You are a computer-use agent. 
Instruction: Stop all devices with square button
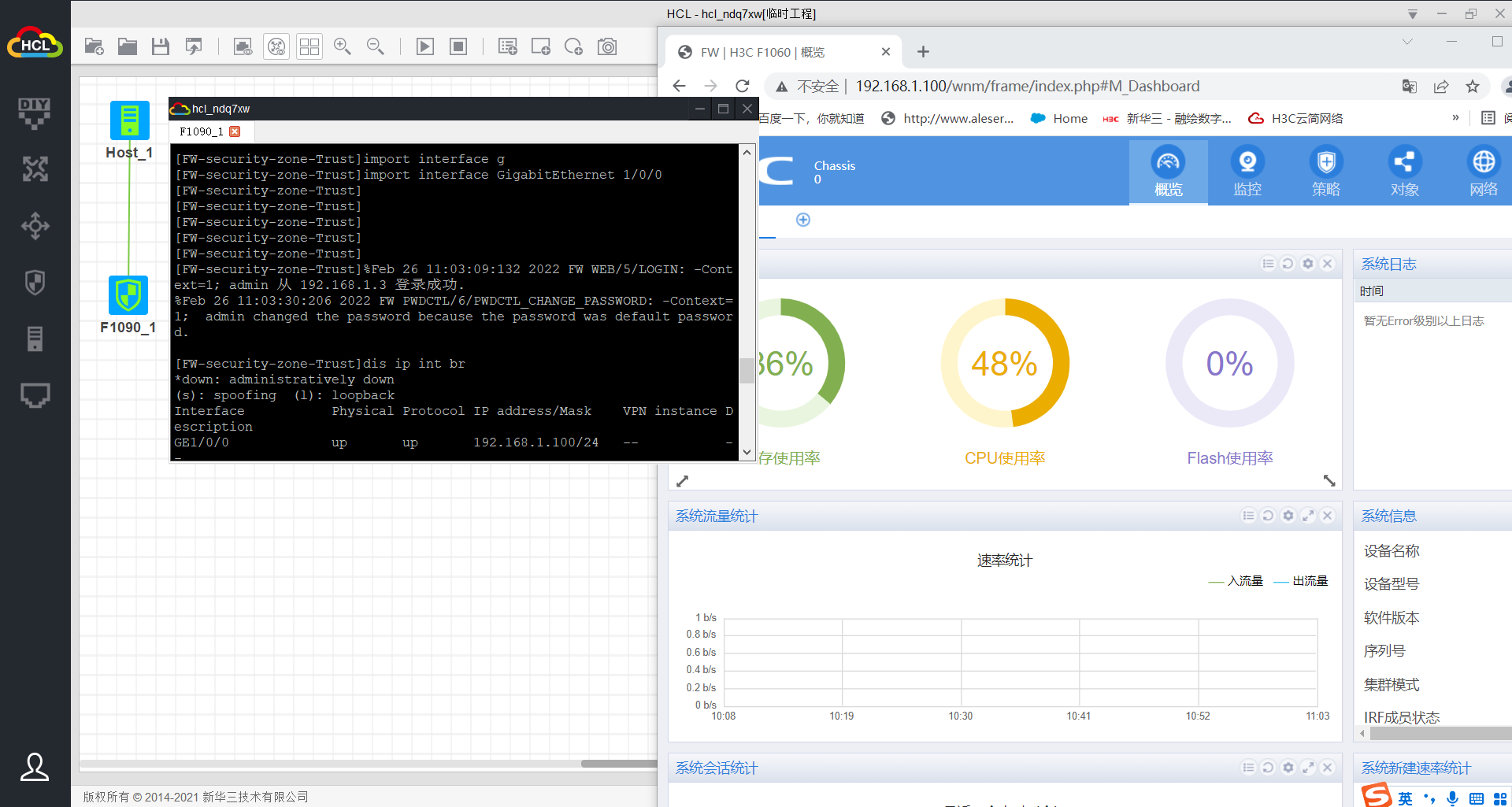pos(458,46)
